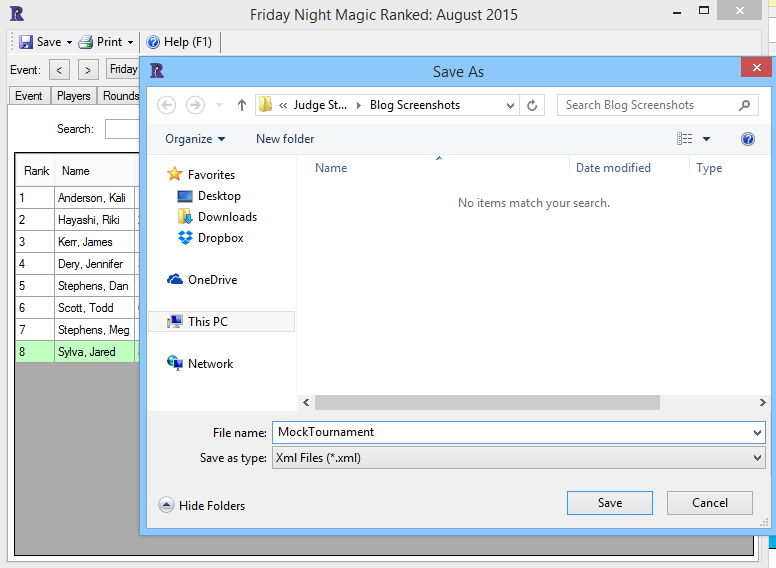776x568 pixels.
Task: Select Favorites in the navigation pane
Action: (x=201, y=175)
